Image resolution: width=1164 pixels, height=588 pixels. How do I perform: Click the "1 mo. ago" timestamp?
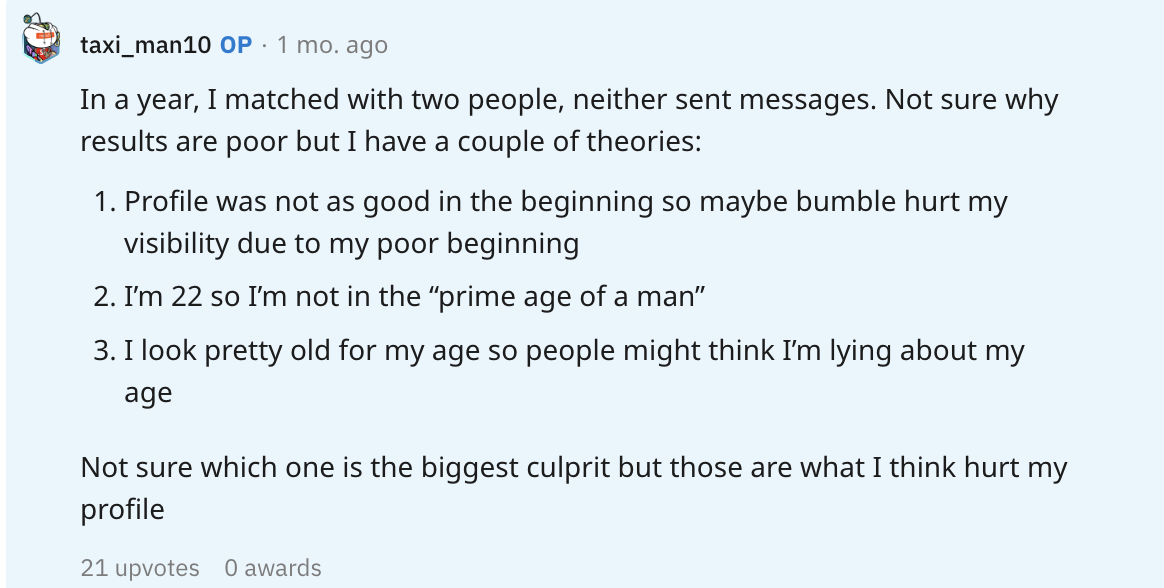(332, 45)
